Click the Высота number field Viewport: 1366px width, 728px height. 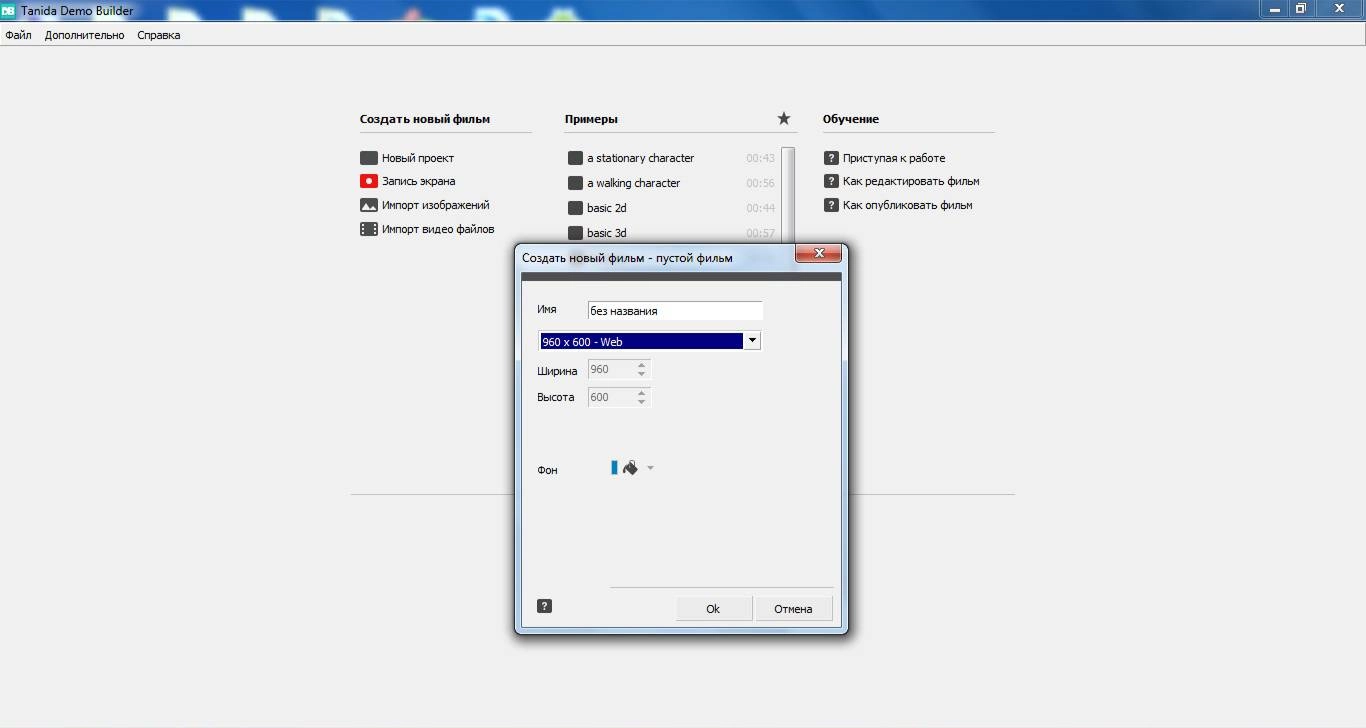coord(611,397)
